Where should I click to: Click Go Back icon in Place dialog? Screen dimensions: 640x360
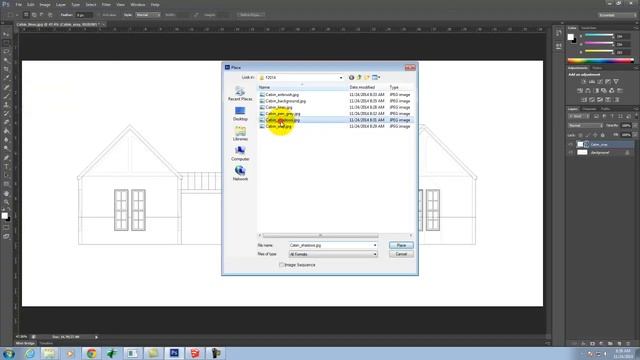point(351,78)
